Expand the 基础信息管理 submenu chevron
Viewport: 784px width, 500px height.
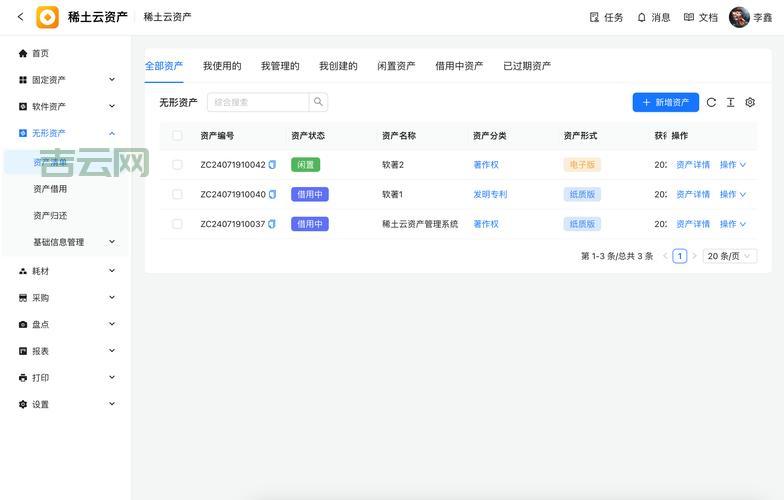[x=112, y=242]
